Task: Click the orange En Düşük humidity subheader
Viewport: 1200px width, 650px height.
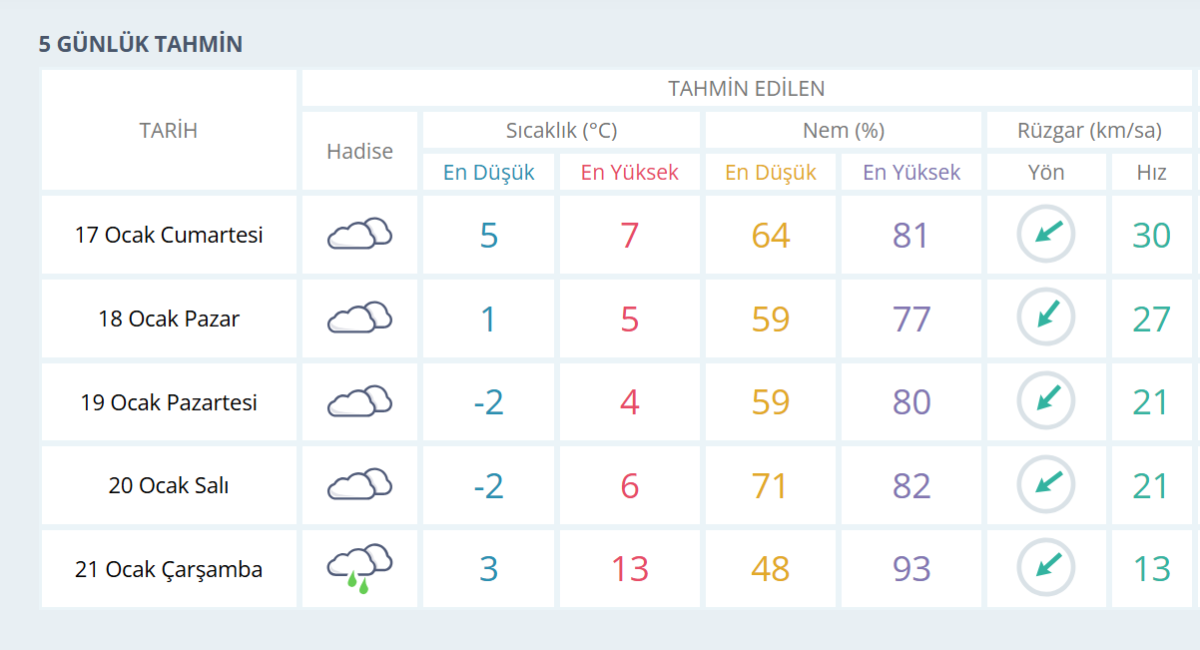Action: click(x=770, y=172)
